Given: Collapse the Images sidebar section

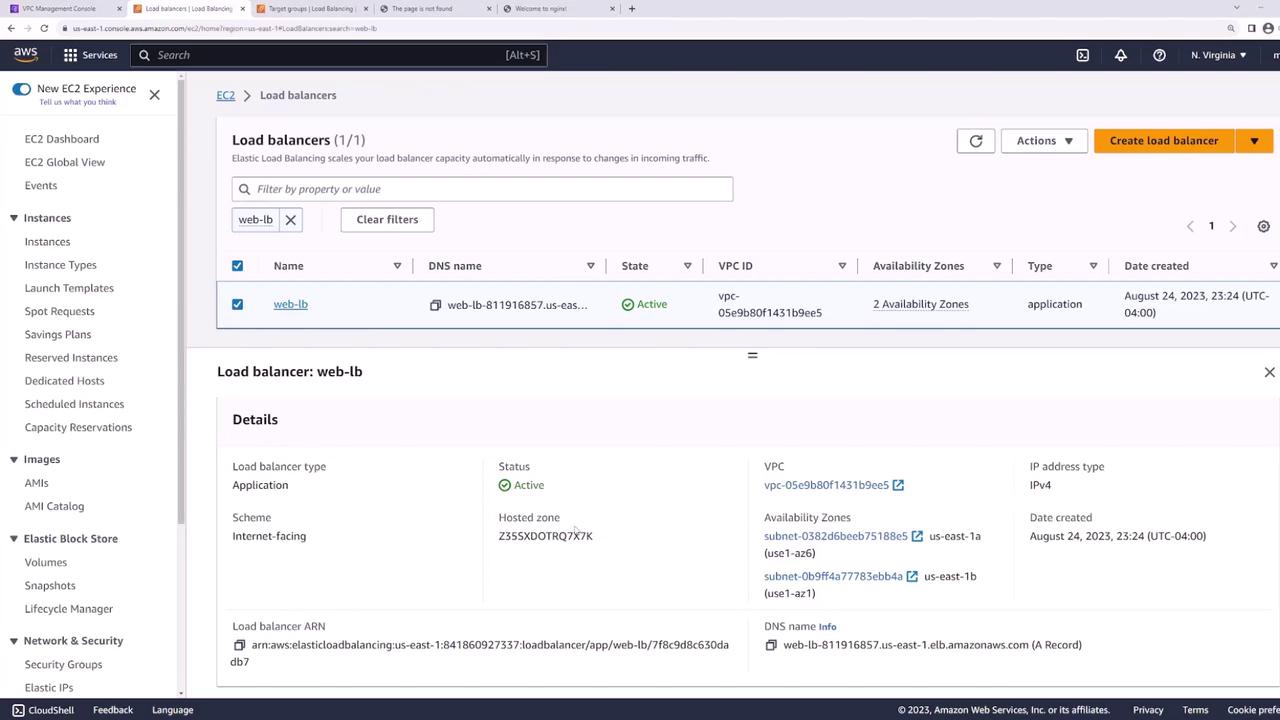Looking at the screenshot, I should (x=14, y=460).
